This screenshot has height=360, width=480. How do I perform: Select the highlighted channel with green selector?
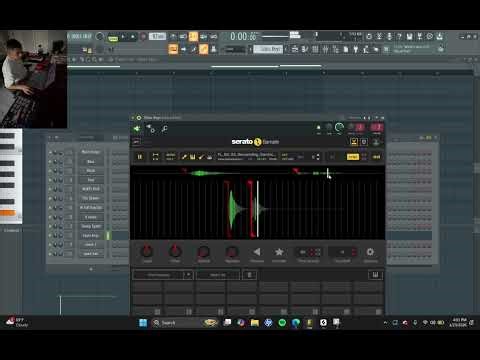click(91, 236)
